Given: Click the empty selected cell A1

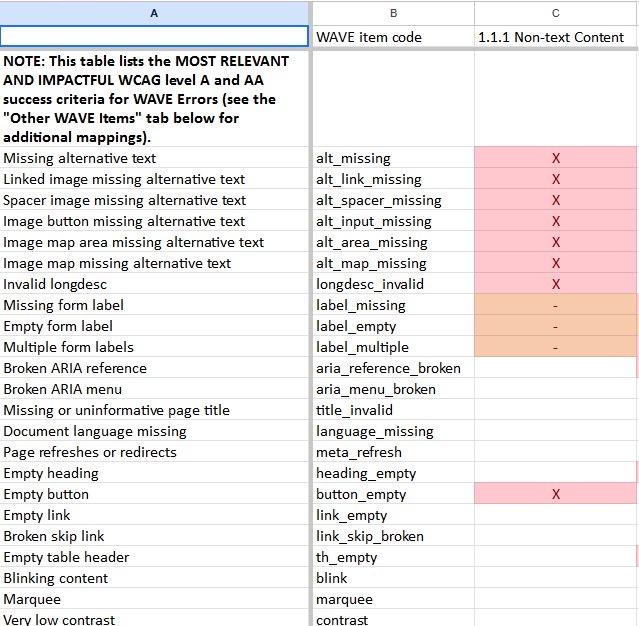Looking at the screenshot, I should click(154, 36).
